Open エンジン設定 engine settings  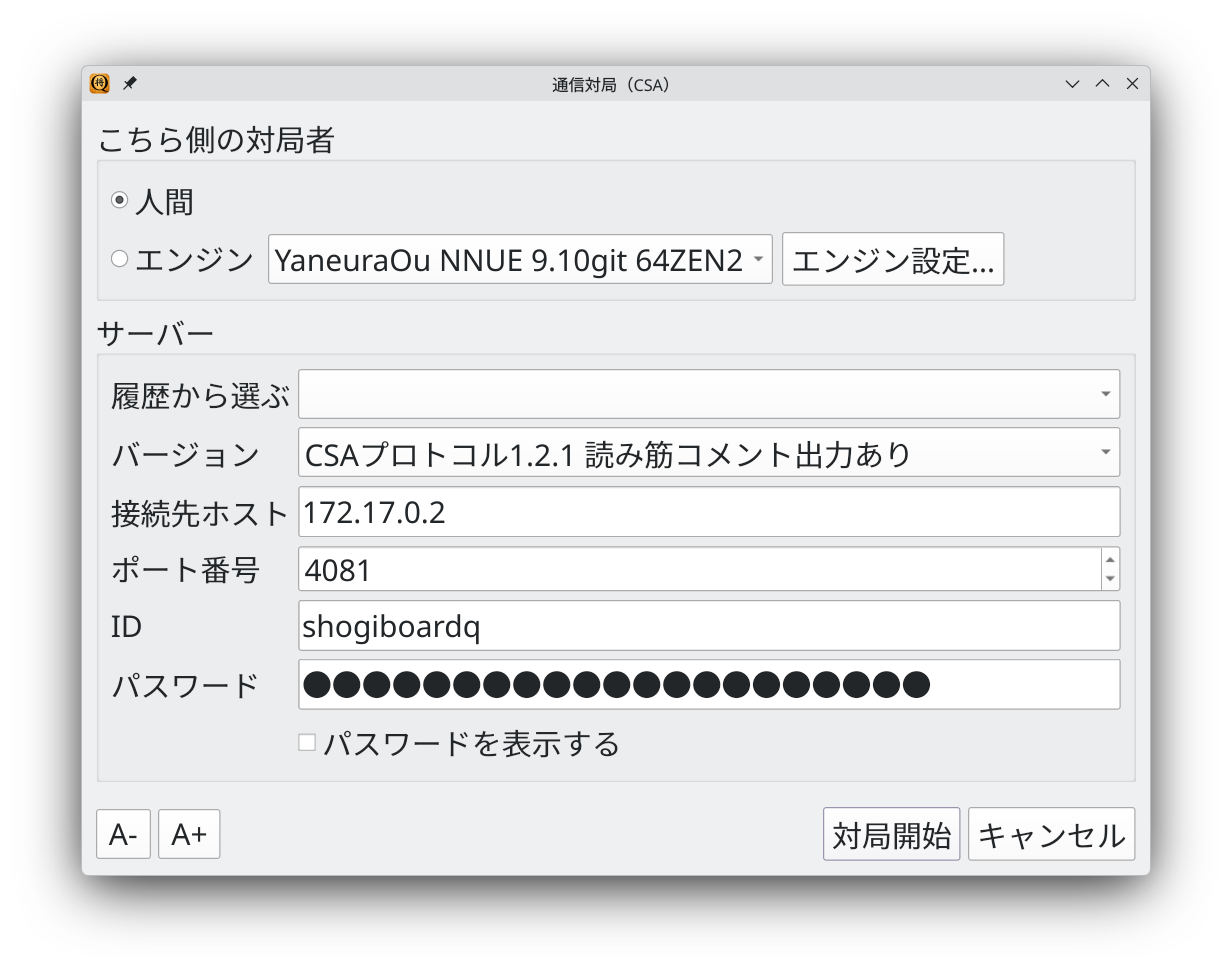pos(893,258)
